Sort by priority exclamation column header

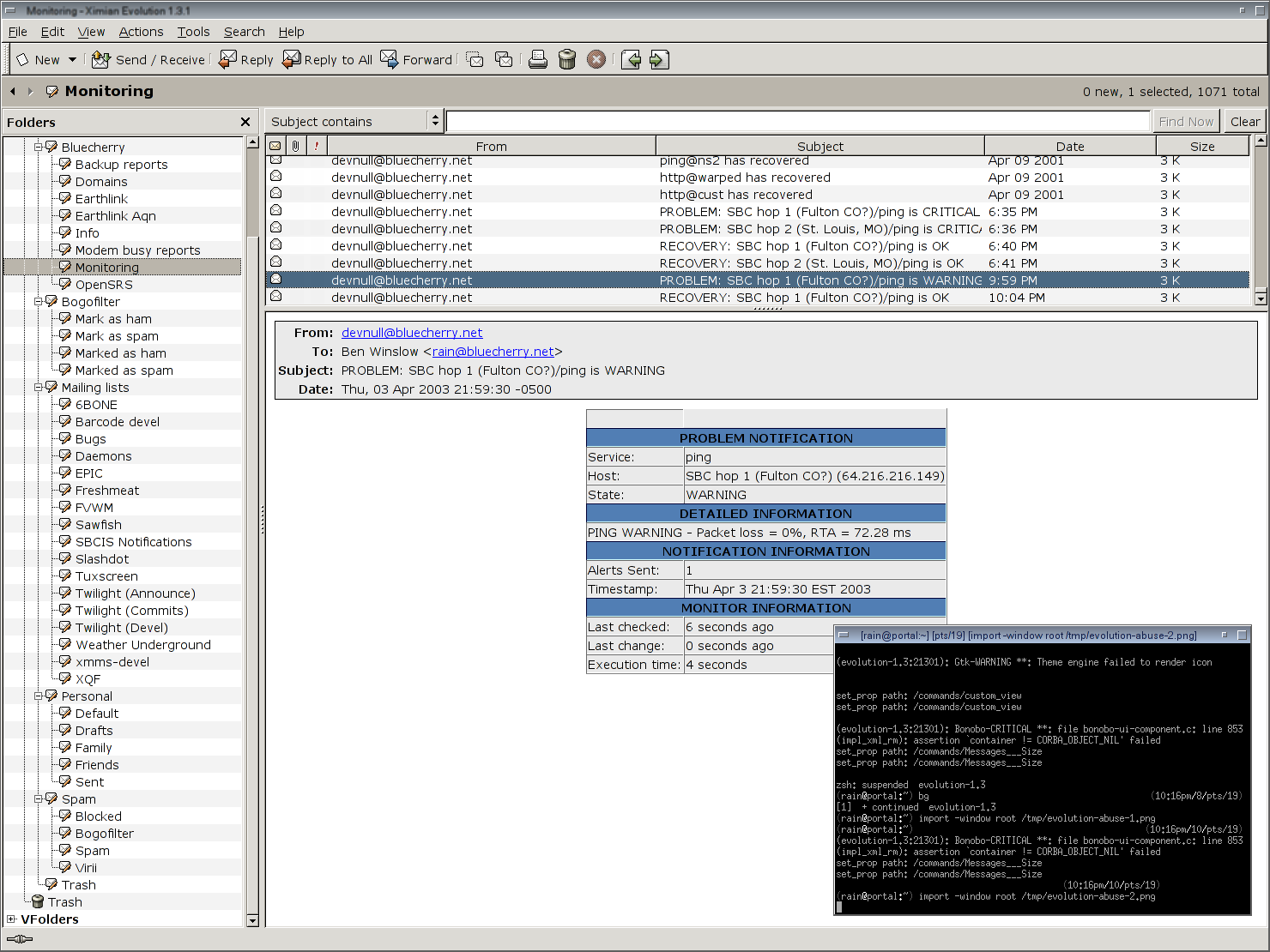pos(316,146)
